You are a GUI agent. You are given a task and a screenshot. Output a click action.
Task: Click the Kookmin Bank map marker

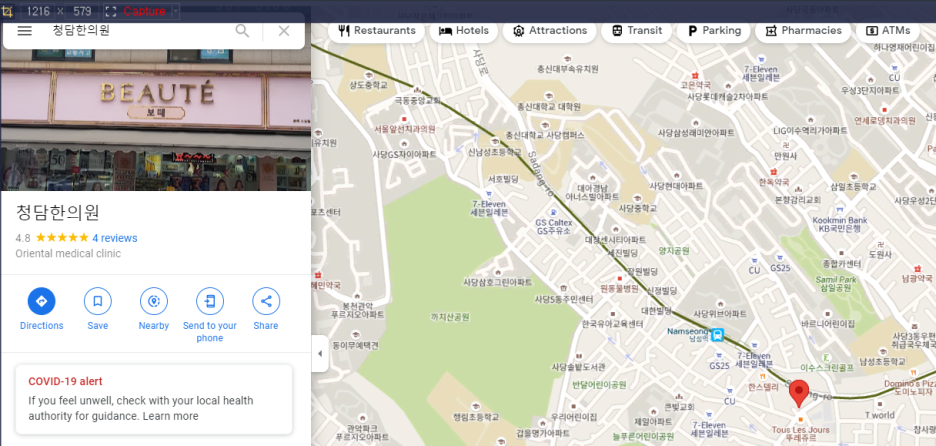click(x=840, y=211)
